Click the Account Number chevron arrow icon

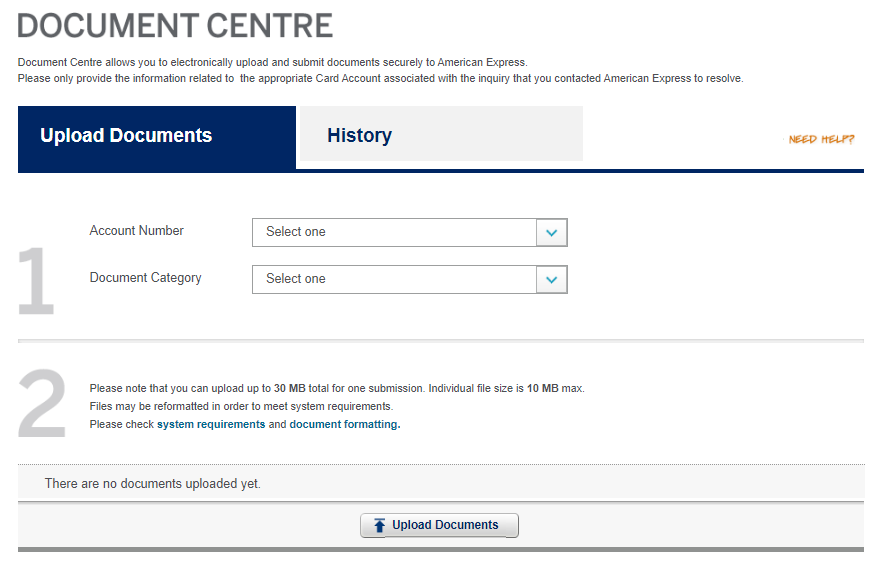coord(552,232)
